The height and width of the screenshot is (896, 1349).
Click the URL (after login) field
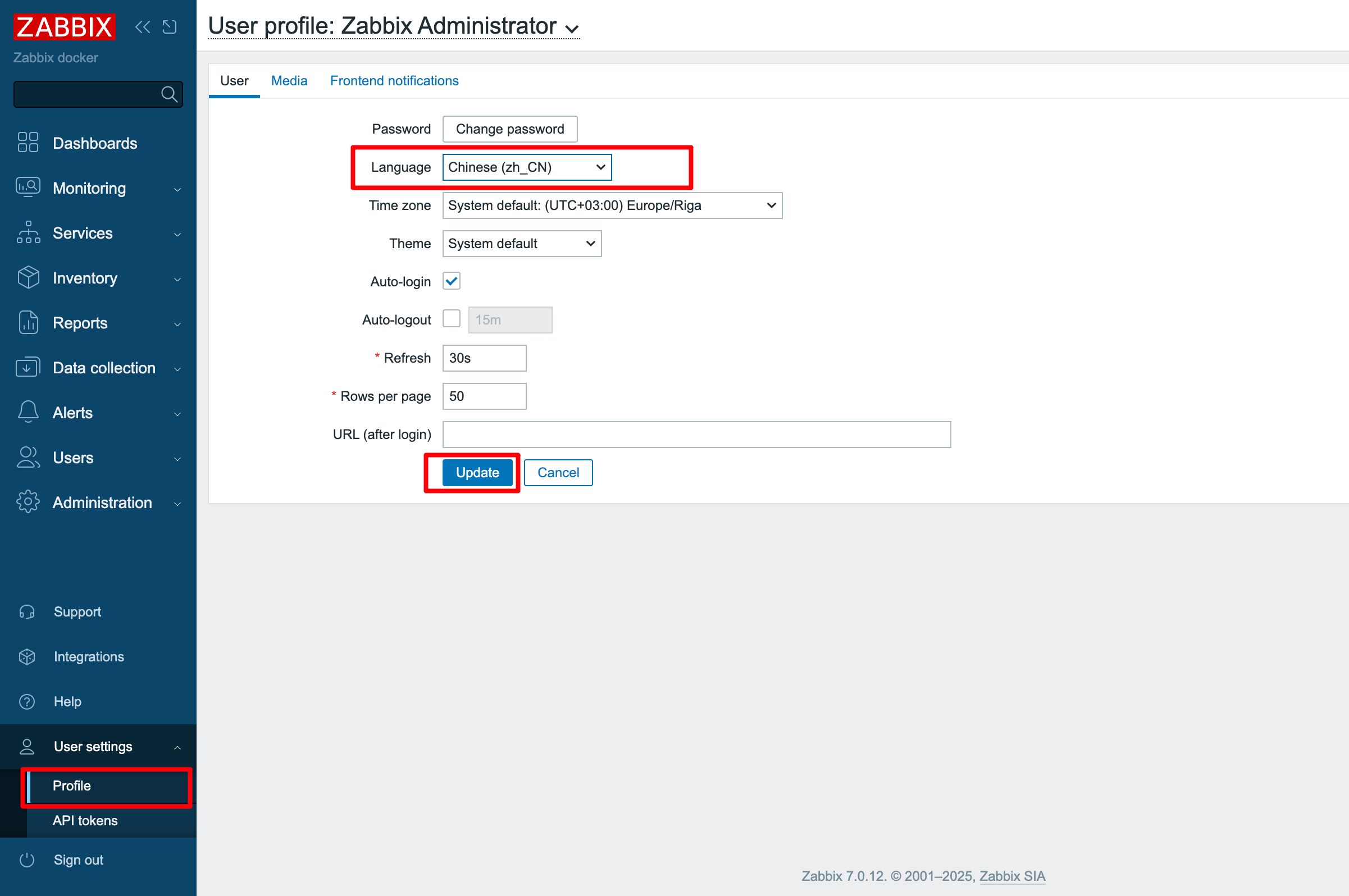[697, 435]
